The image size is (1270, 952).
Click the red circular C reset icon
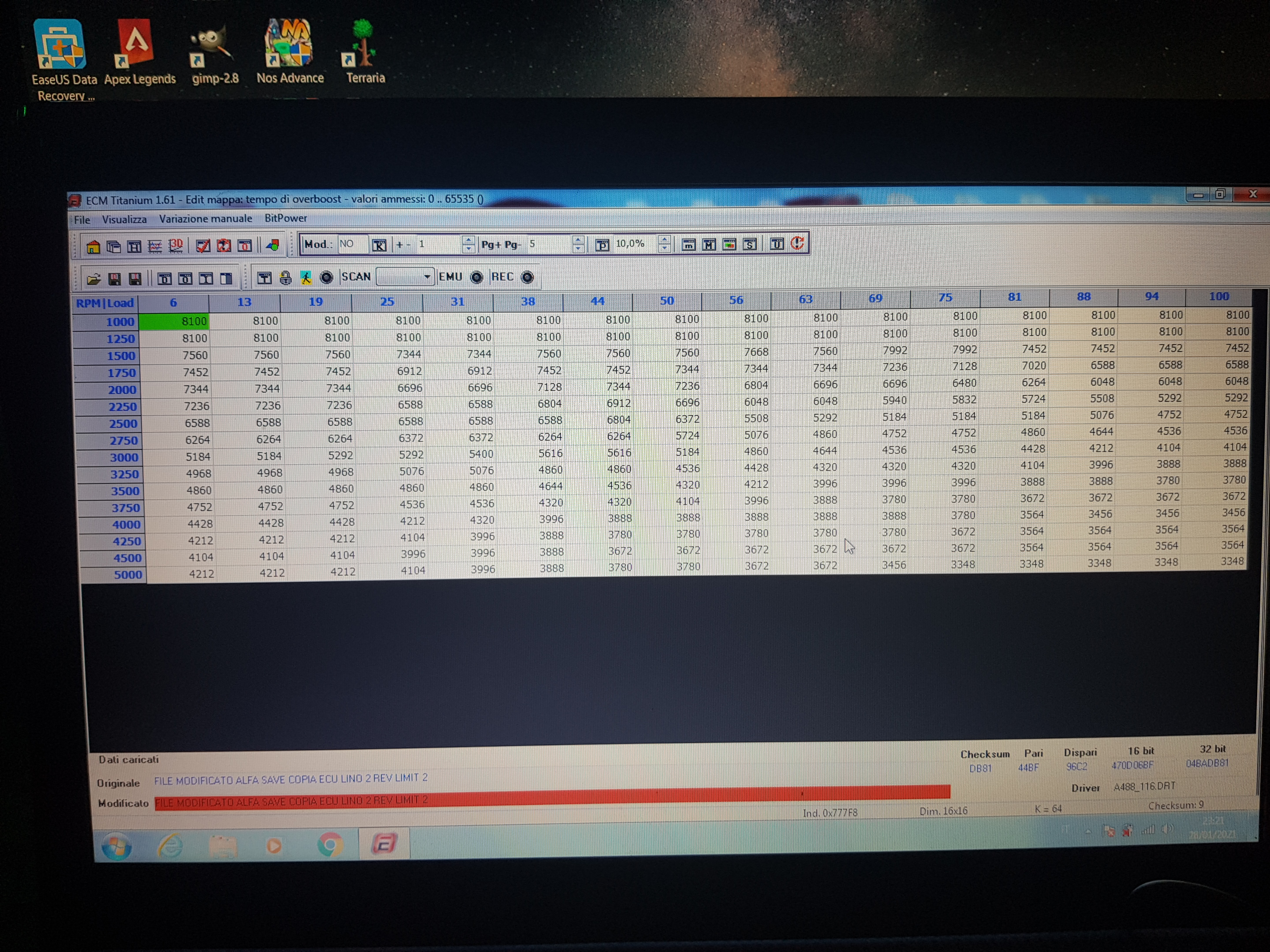click(x=797, y=243)
